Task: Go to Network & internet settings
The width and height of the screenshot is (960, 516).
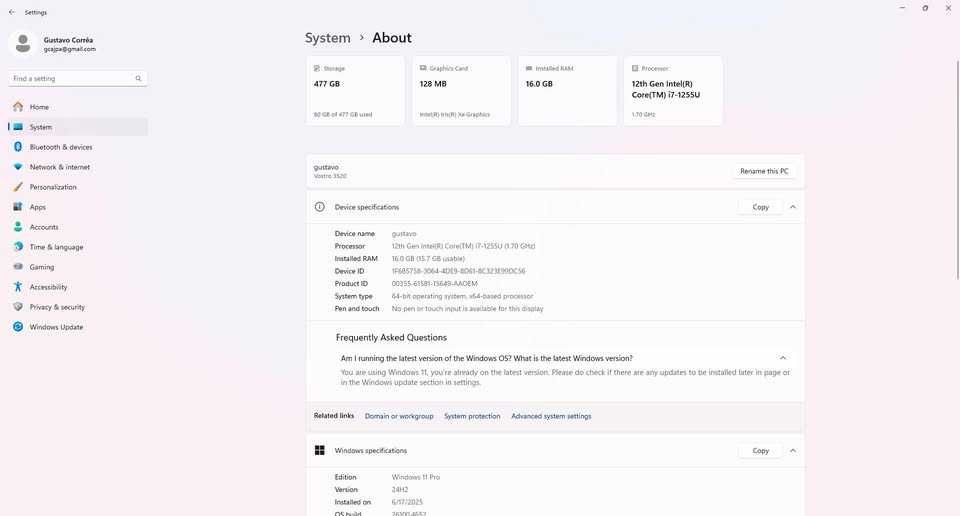Action: coord(78,166)
